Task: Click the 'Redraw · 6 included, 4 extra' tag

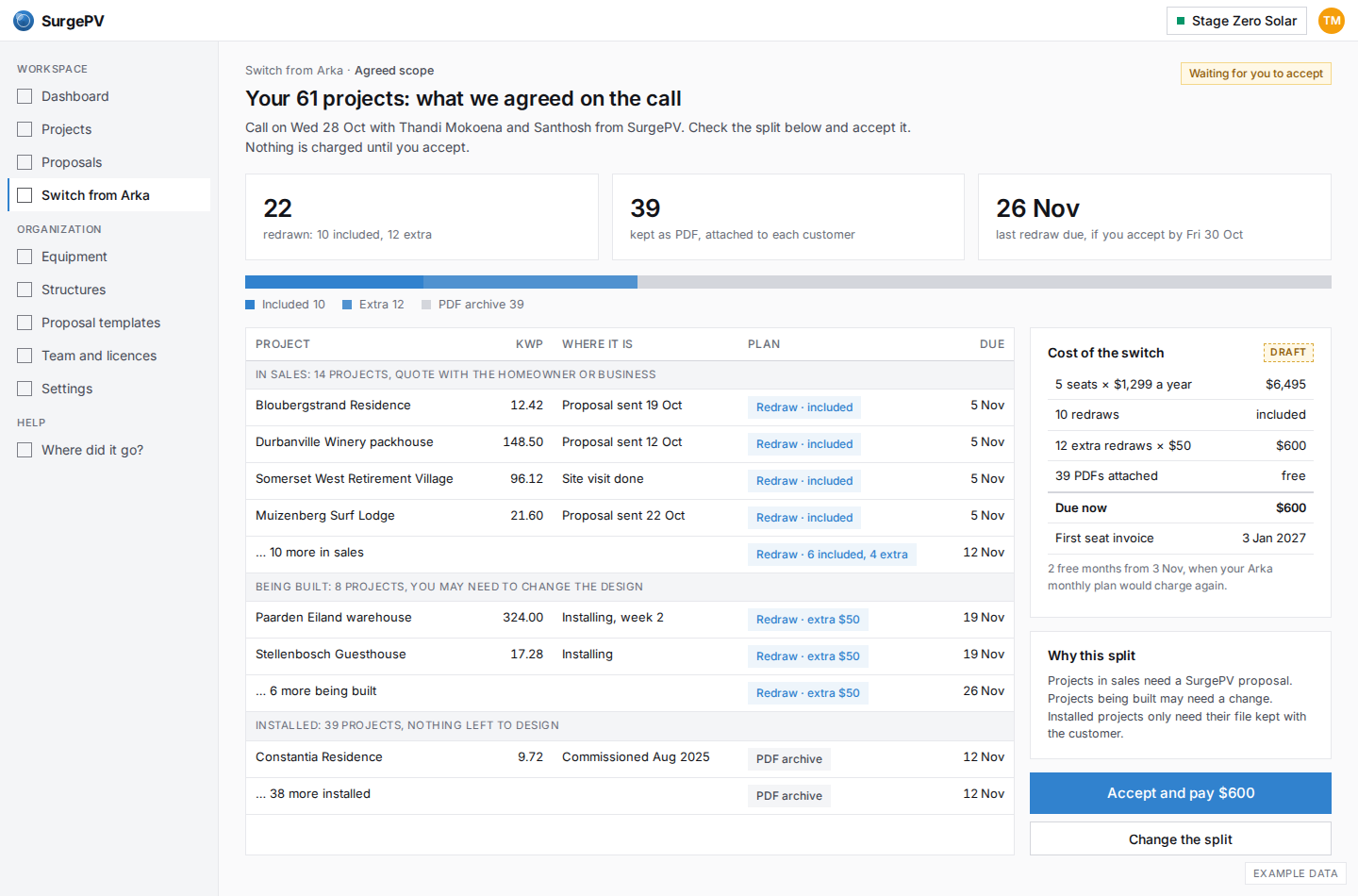Action: click(832, 555)
